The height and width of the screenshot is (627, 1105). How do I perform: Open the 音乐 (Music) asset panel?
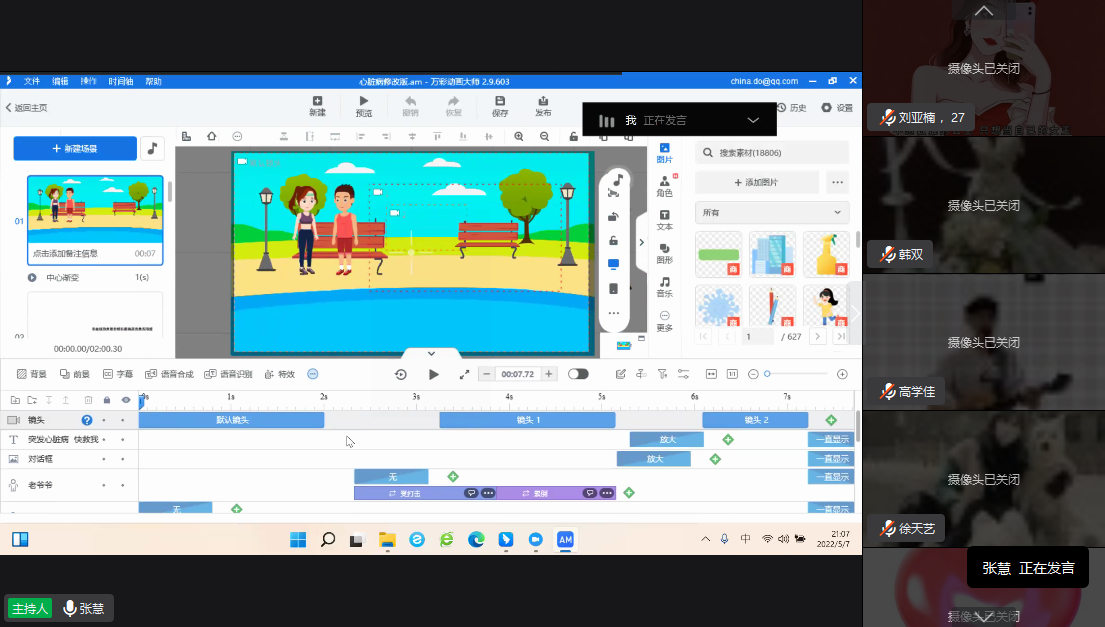665,287
